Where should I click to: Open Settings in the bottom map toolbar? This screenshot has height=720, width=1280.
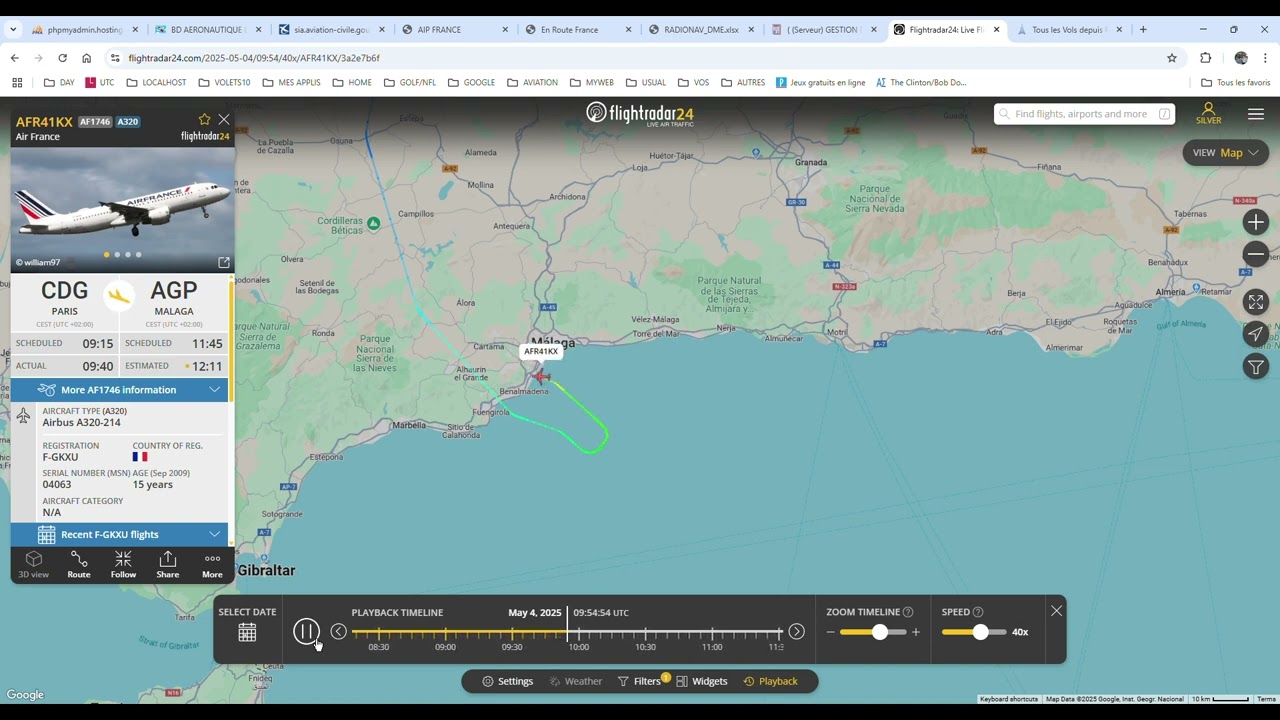point(507,682)
